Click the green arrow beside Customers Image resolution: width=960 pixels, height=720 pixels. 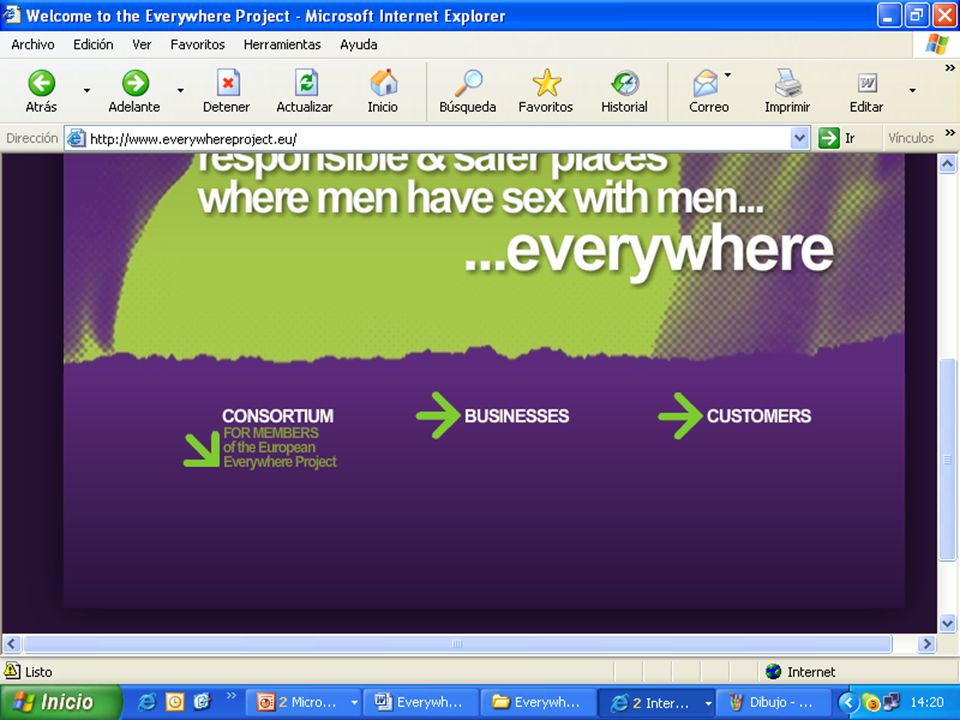coord(680,416)
